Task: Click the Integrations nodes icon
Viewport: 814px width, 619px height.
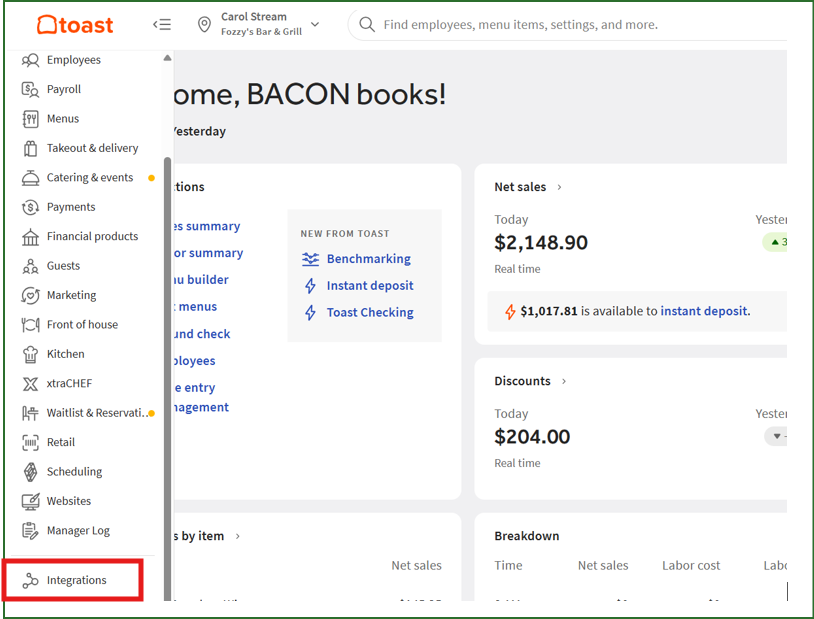Action: pos(30,581)
